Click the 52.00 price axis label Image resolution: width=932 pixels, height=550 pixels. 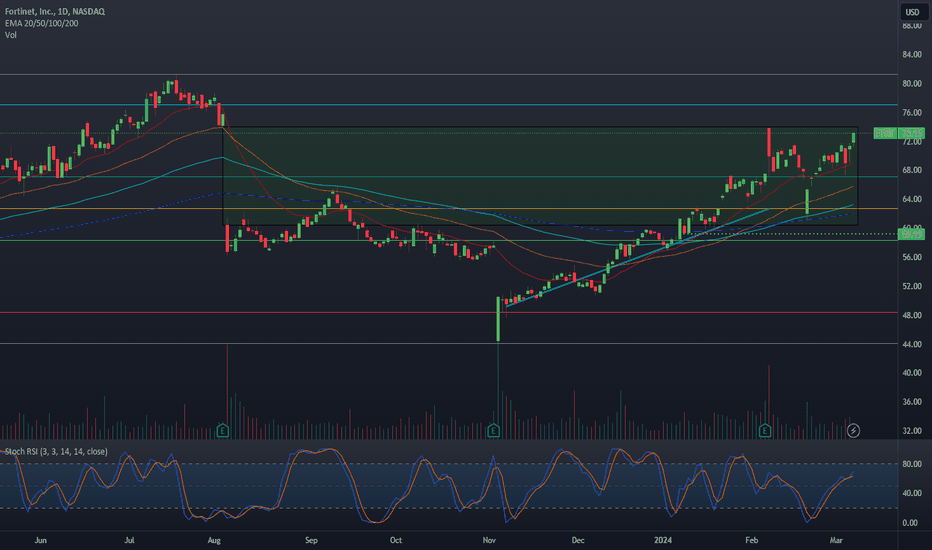912,286
